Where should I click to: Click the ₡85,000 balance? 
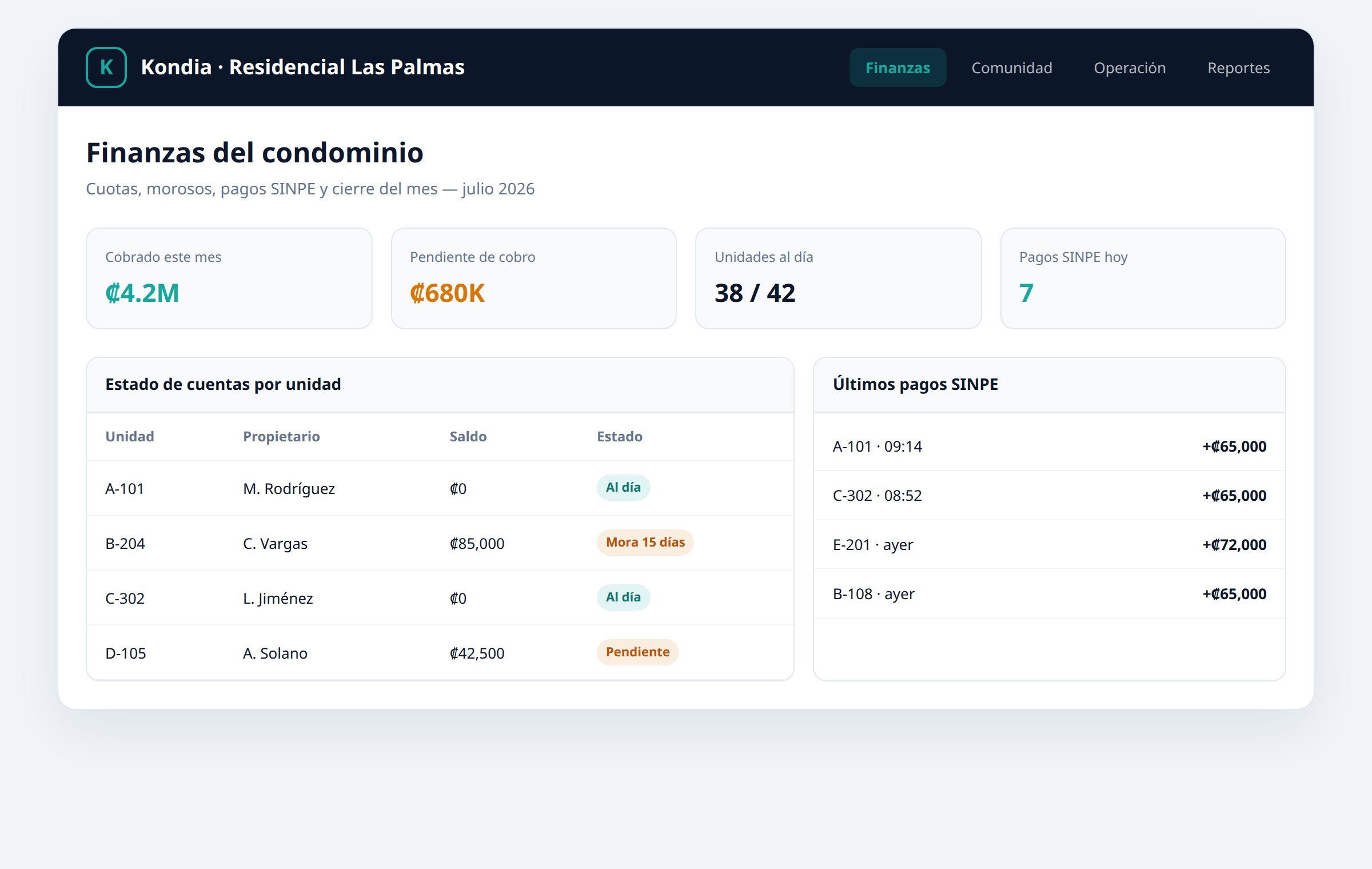pos(477,544)
